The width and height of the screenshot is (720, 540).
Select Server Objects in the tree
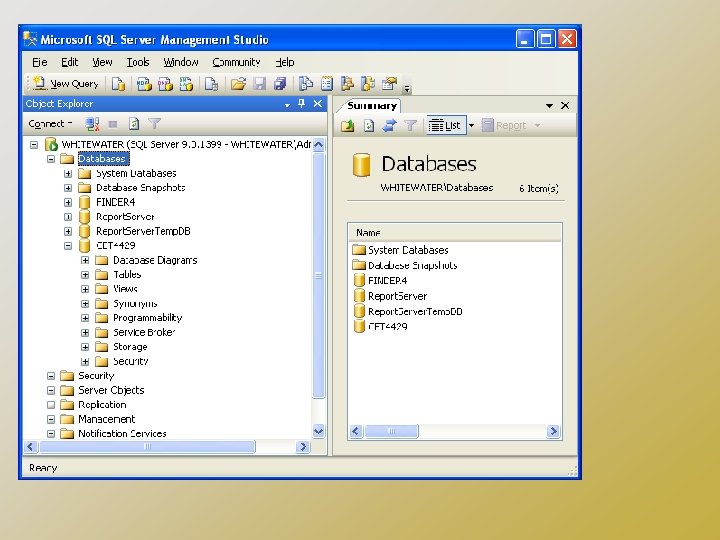point(111,390)
